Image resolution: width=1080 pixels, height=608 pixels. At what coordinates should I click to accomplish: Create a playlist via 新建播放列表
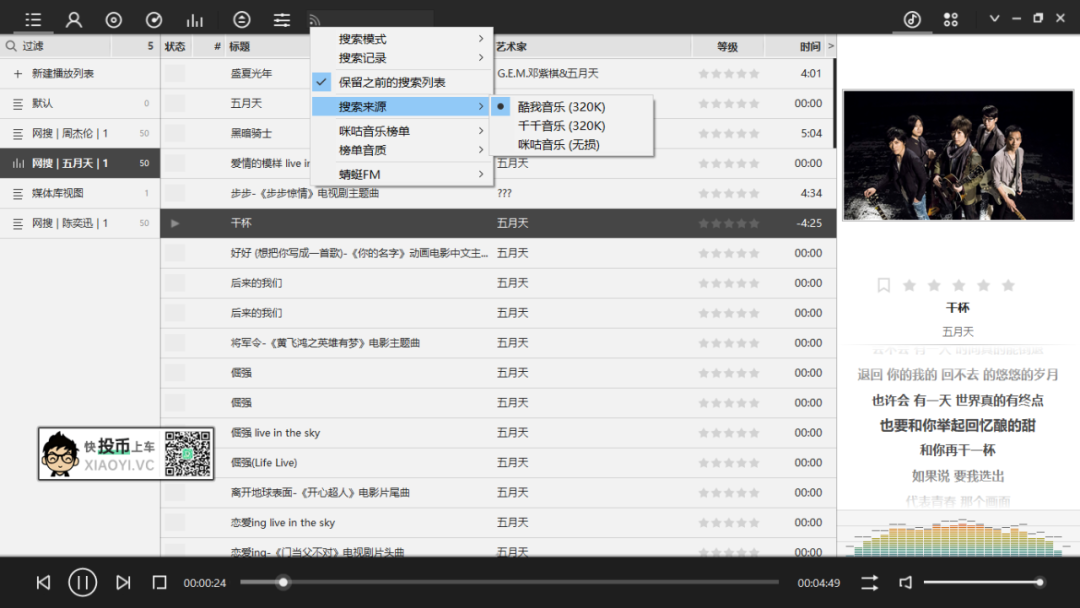pos(80,74)
